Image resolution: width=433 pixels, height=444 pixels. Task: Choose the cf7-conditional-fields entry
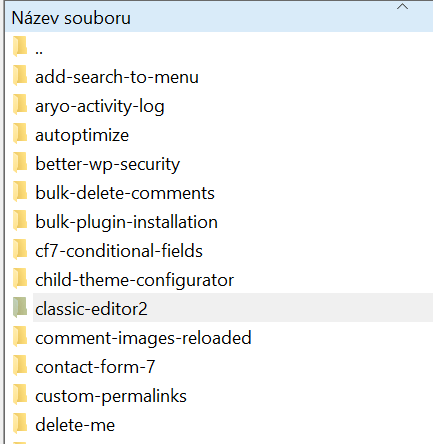(x=119, y=251)
